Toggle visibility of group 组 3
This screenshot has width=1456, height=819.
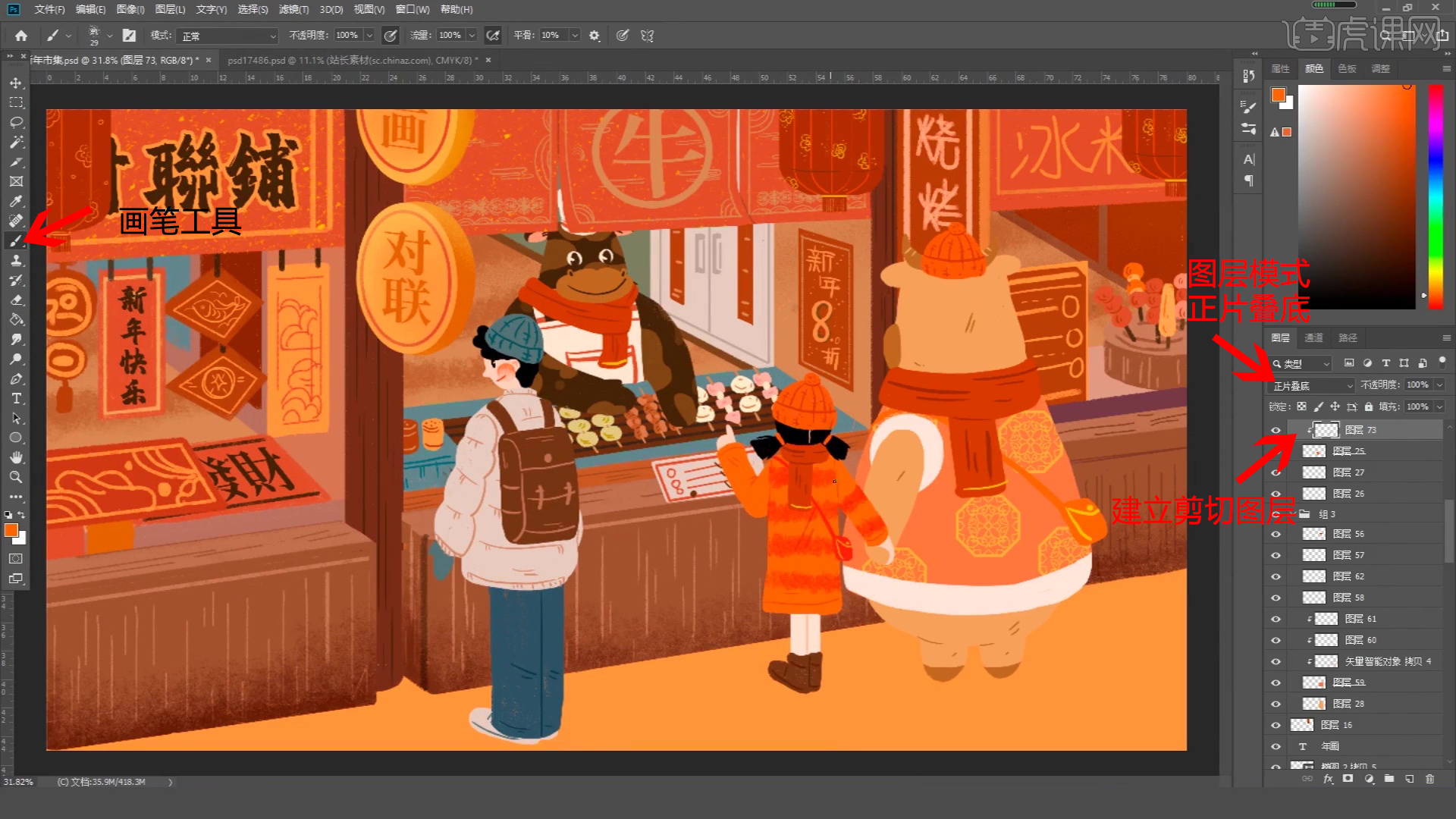point(1276,513)
